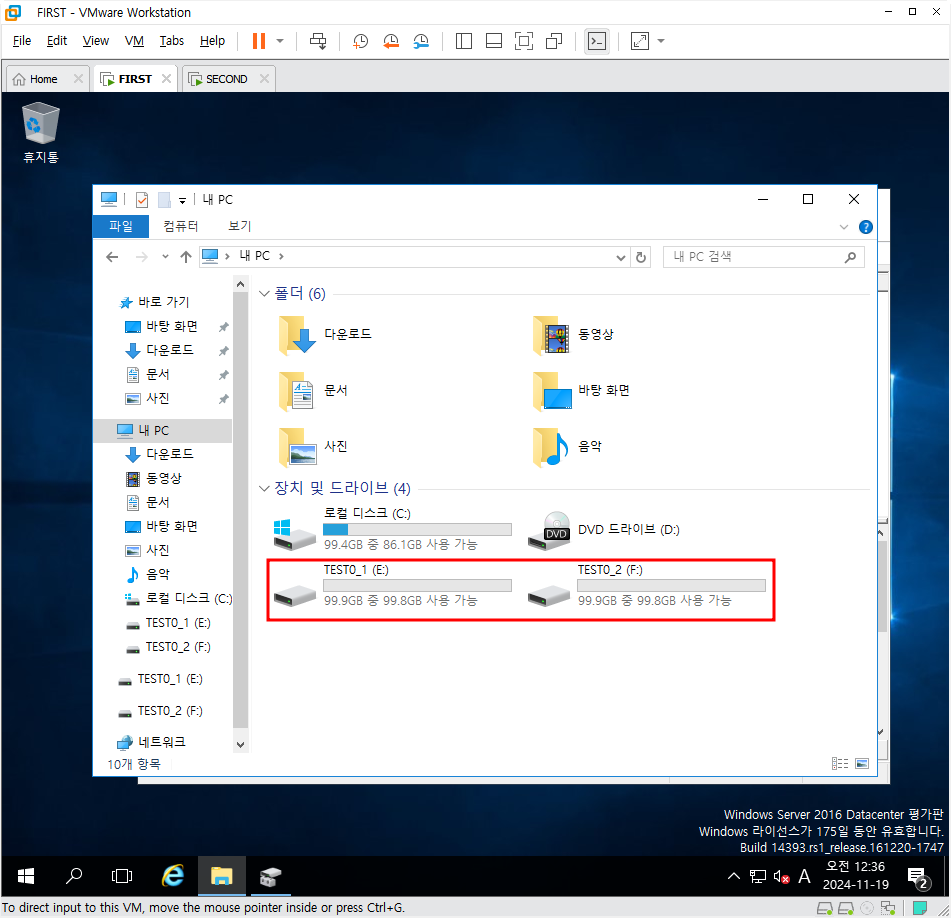The height and width of the screenshot is (918, 951).
Task: Select the 음악 folder in main pane
Action: pyautogui.click(x=568, y=447)
